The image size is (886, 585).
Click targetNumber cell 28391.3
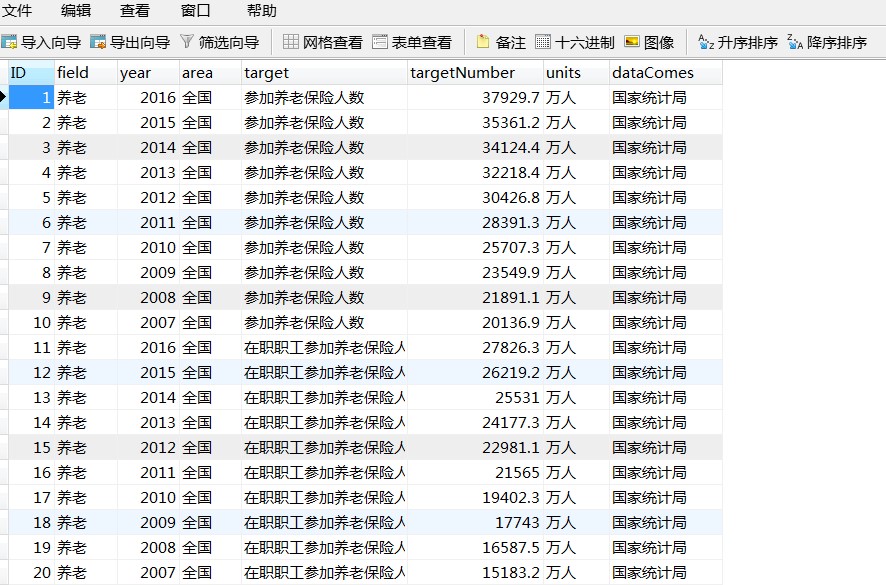point(475,222)
